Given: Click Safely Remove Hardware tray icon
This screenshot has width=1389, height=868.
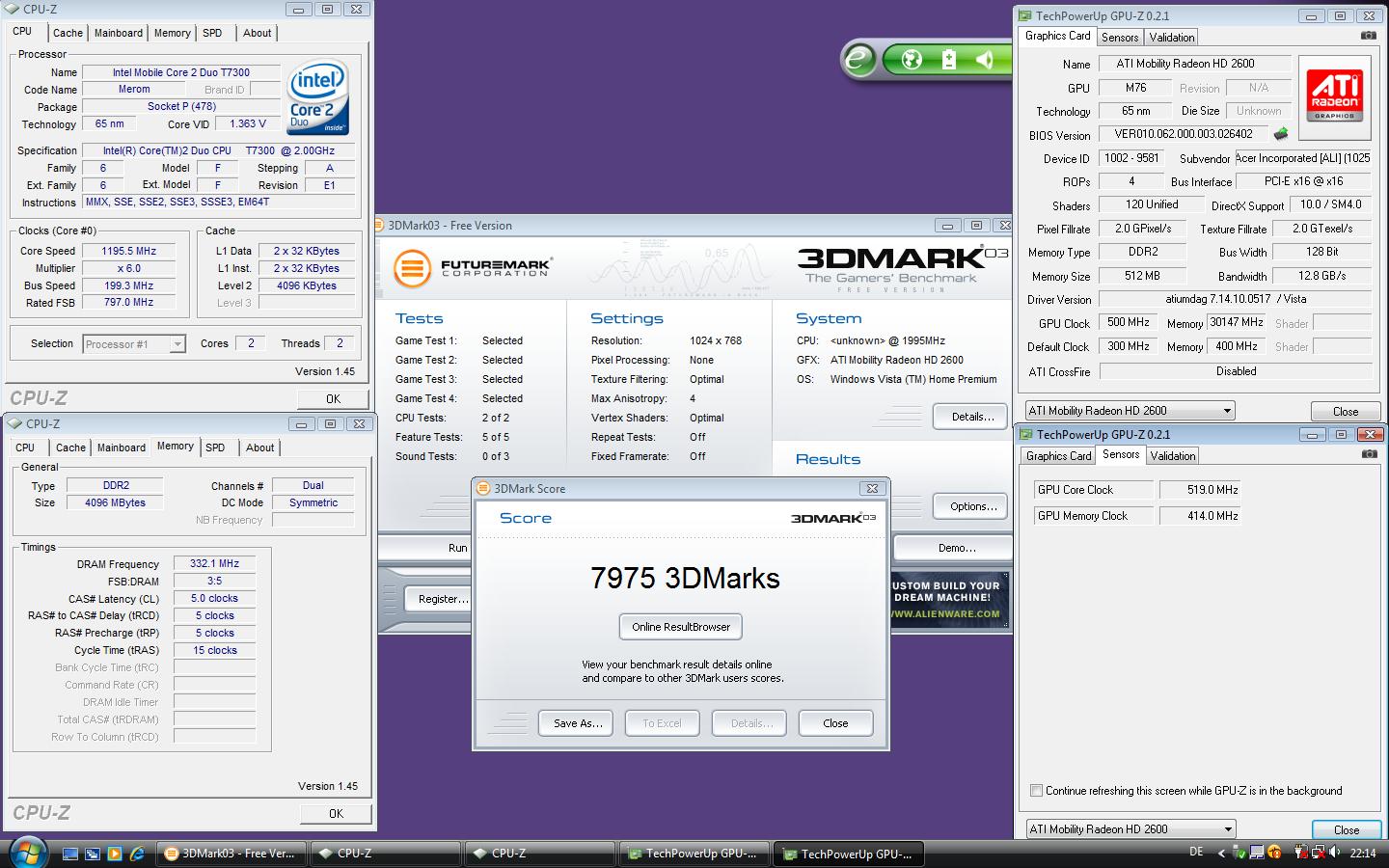Looking at the screenshot, I should click(x=1239, y=853).
